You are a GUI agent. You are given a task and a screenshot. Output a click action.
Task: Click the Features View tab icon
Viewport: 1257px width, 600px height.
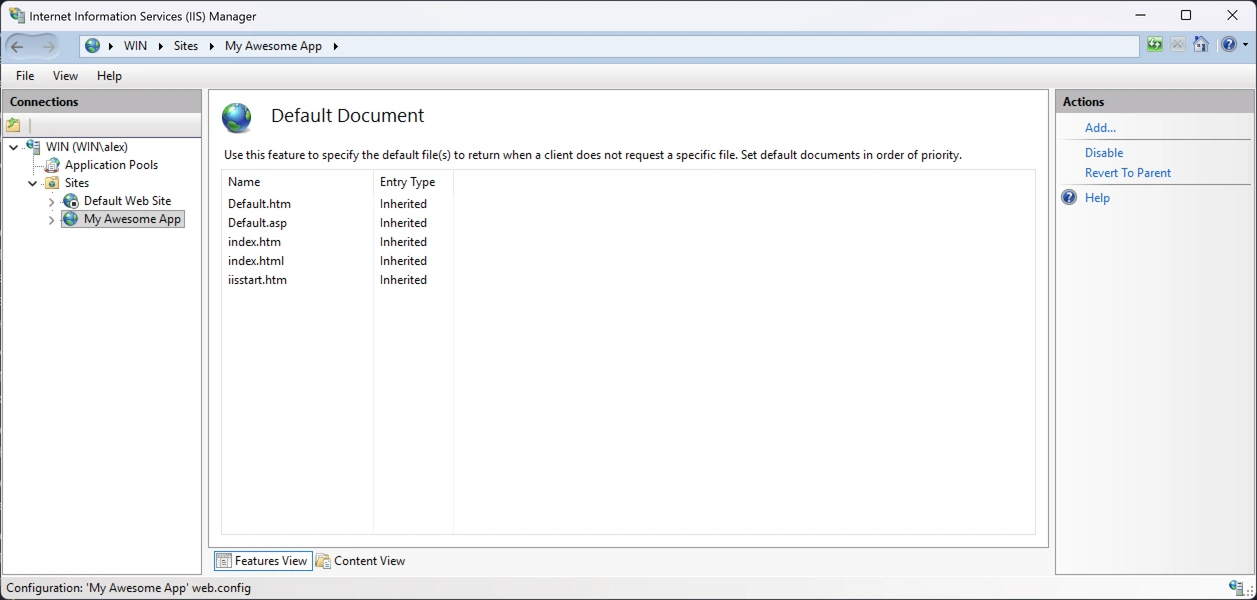[x=224, y=561]
